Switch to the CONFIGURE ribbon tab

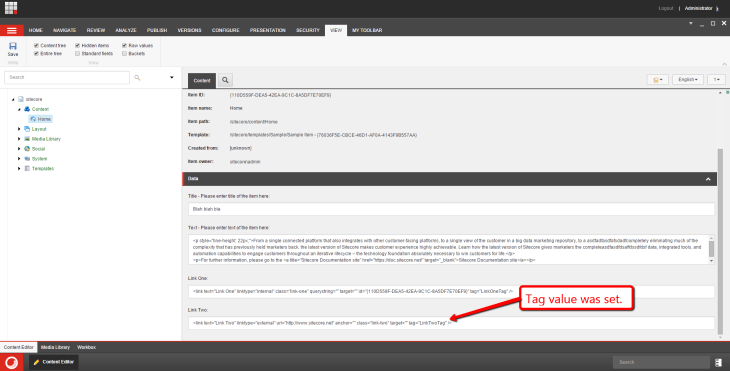(x=226, y=30)
